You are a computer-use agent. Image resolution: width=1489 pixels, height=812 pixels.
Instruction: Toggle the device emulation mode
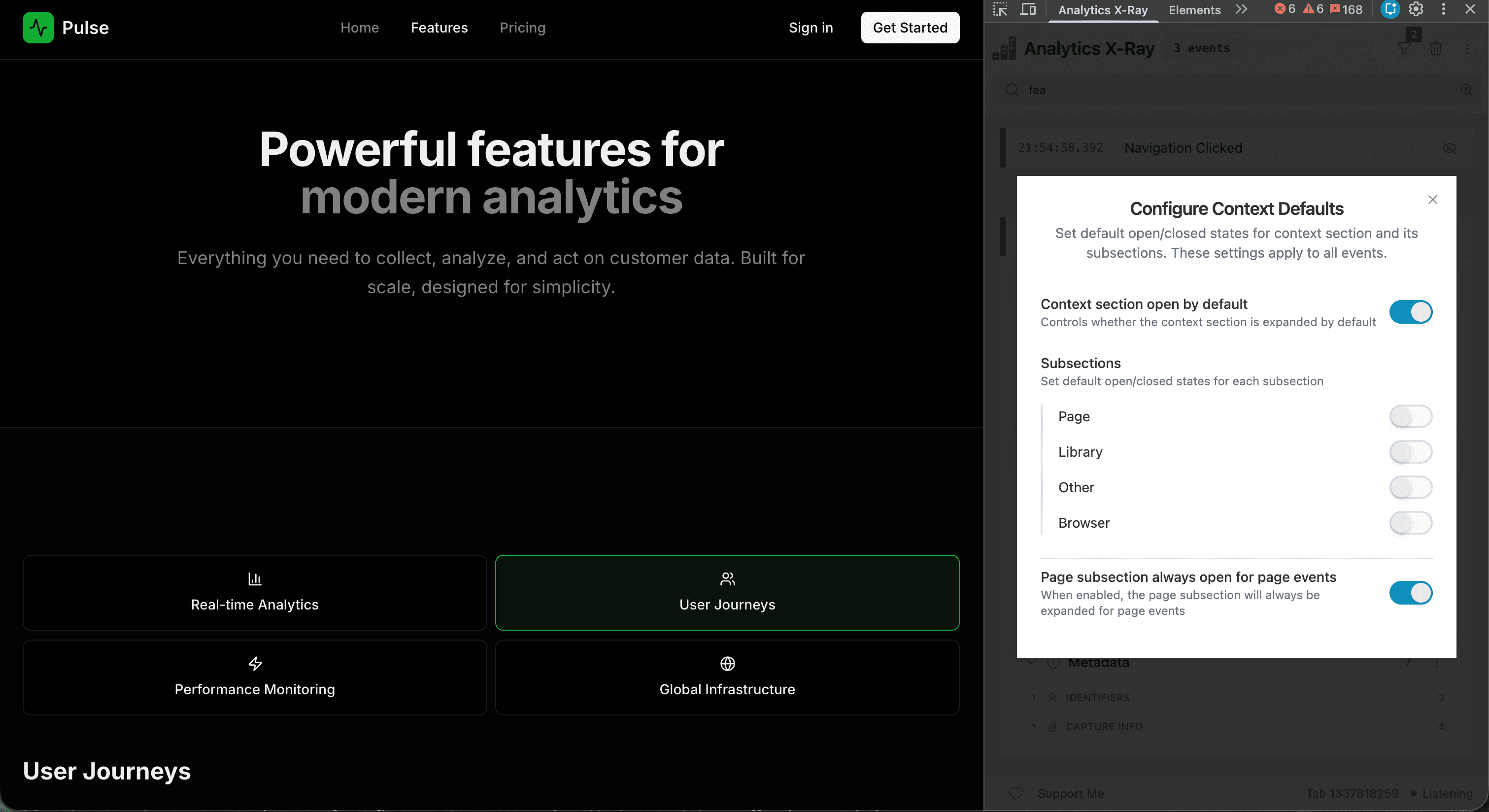1028,9
